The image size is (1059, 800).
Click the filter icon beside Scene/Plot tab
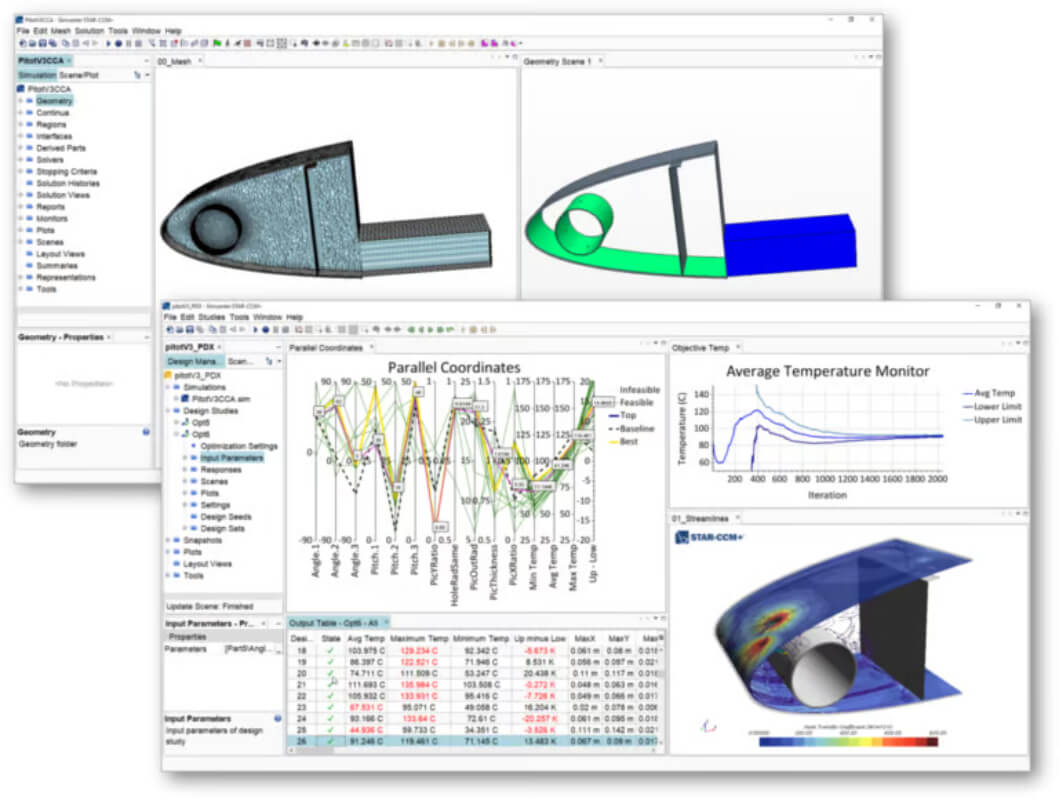(x=138, y=75)
